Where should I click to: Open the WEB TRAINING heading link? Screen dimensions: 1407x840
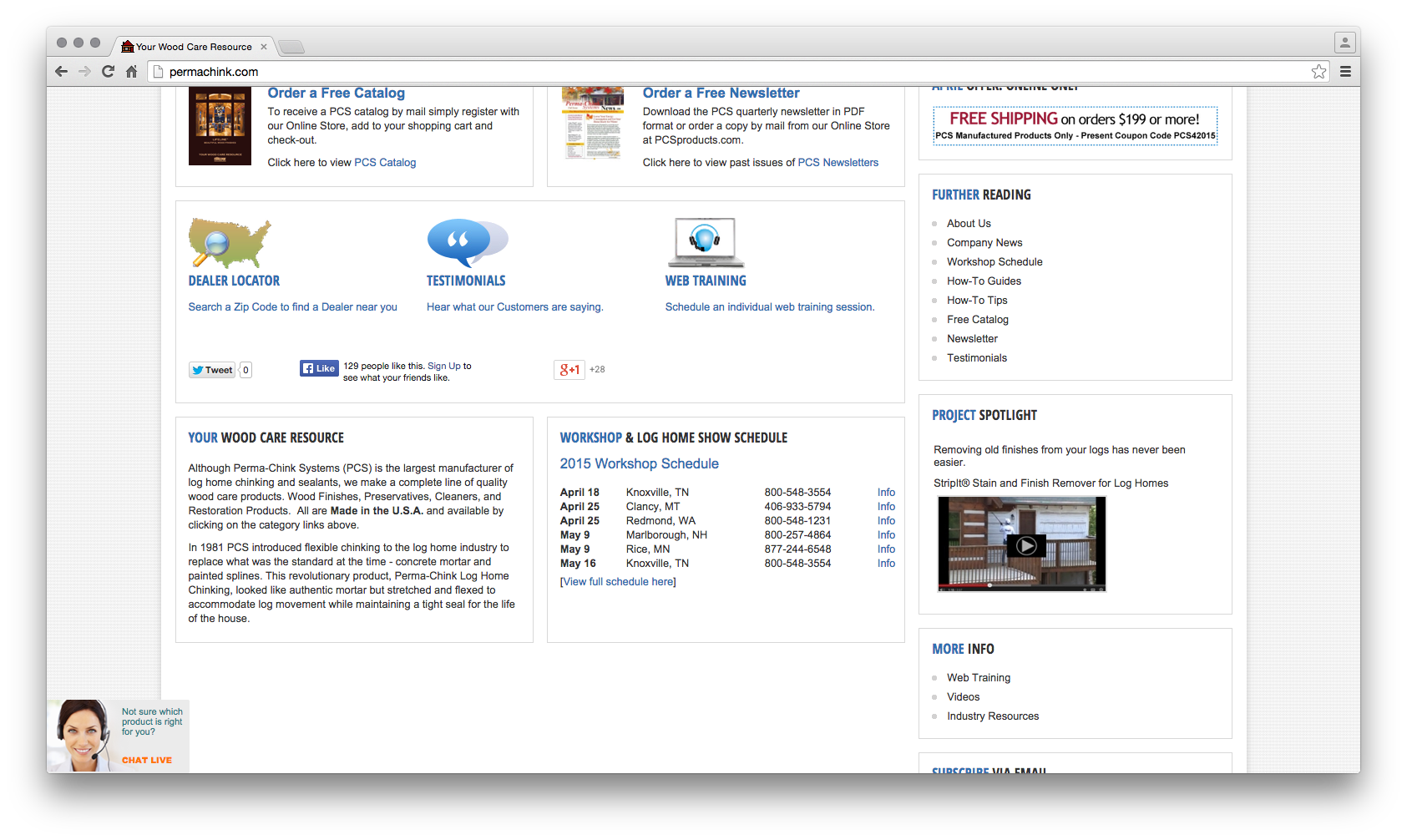click(706, 281)
